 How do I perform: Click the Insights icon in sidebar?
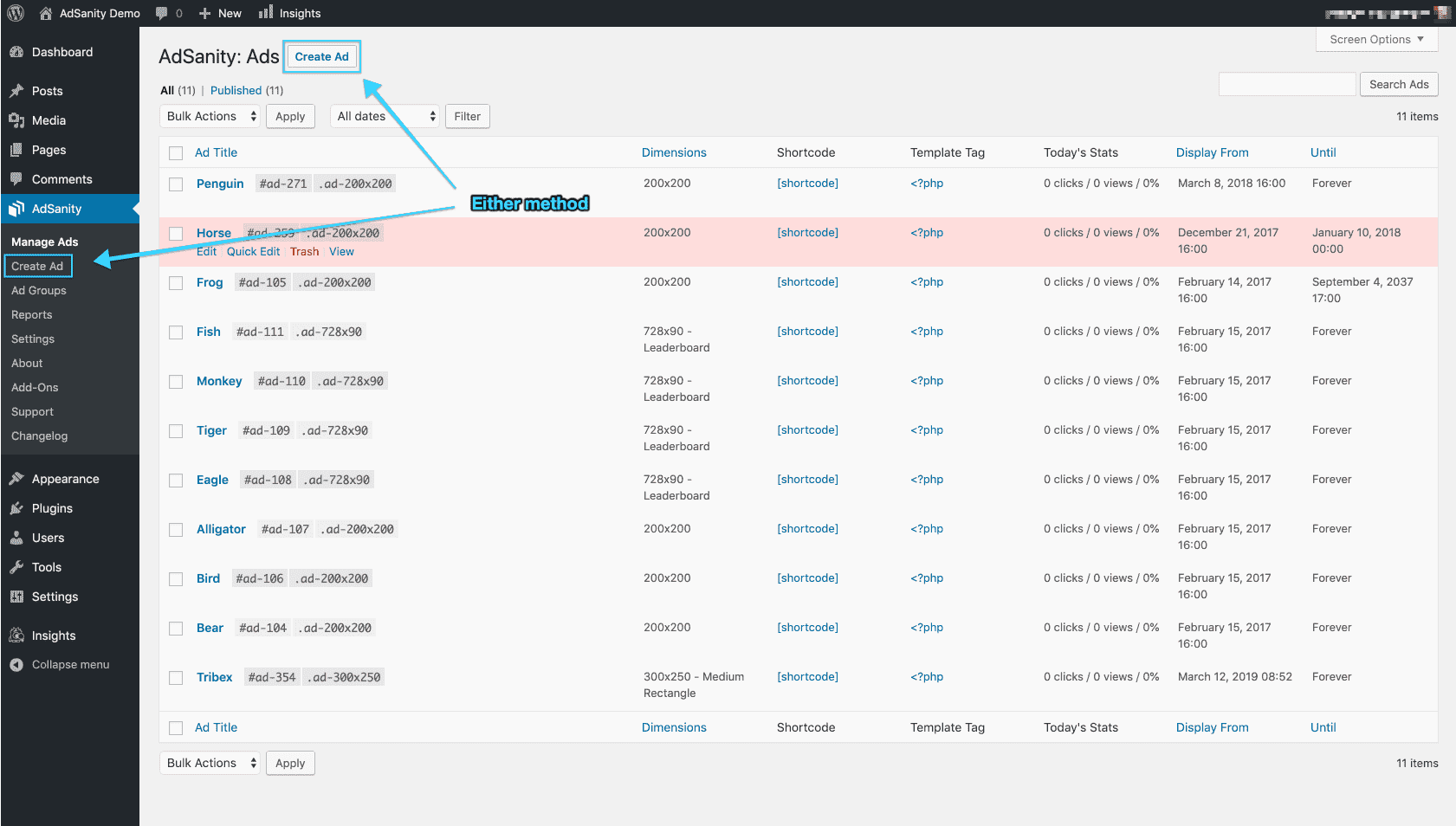click(16, 636)
